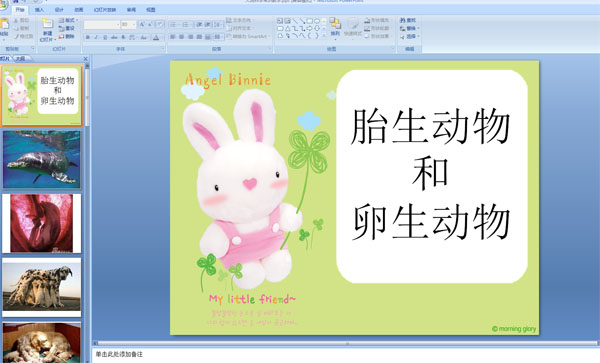Open the font name dropdown
Screen dimensions: 600x363
click(x=102, y=24)
